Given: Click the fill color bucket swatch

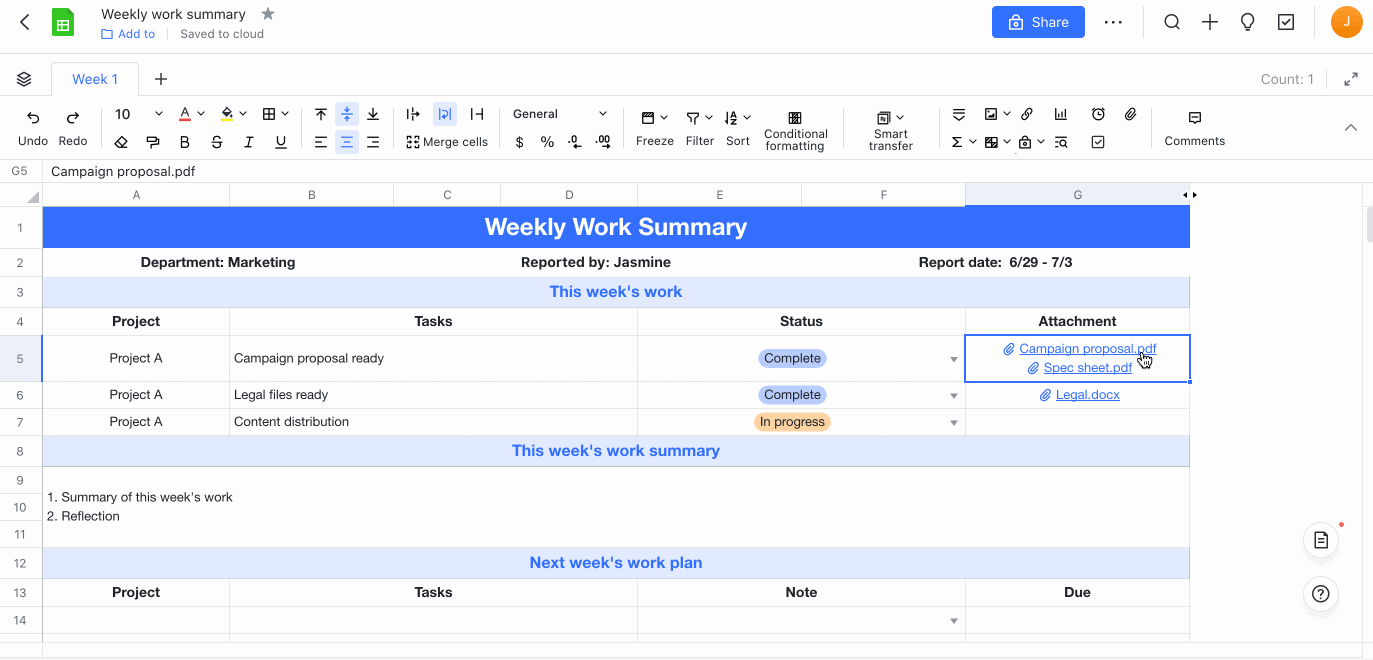Looking at the screenshot, I should click(227, 114).
